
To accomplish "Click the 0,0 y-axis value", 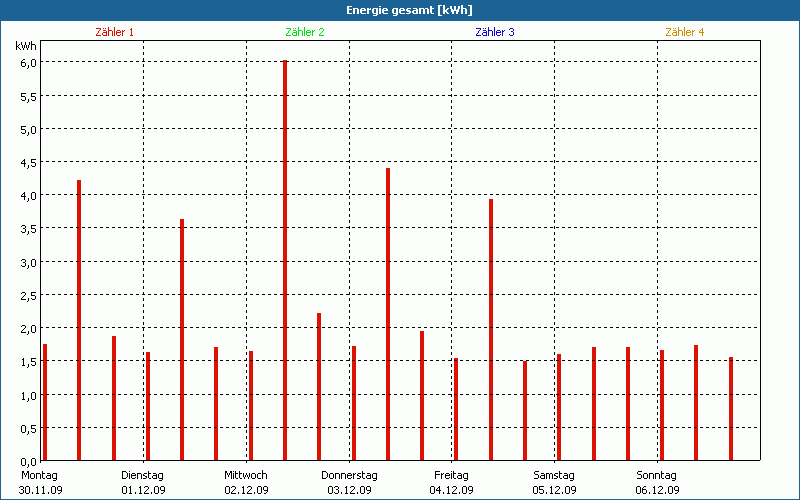I will pyautogui.click(x=28, y=462).
